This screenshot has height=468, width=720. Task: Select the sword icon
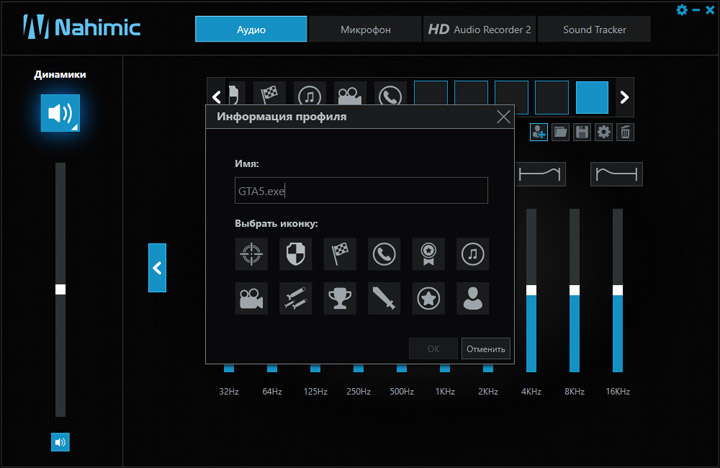384,299
